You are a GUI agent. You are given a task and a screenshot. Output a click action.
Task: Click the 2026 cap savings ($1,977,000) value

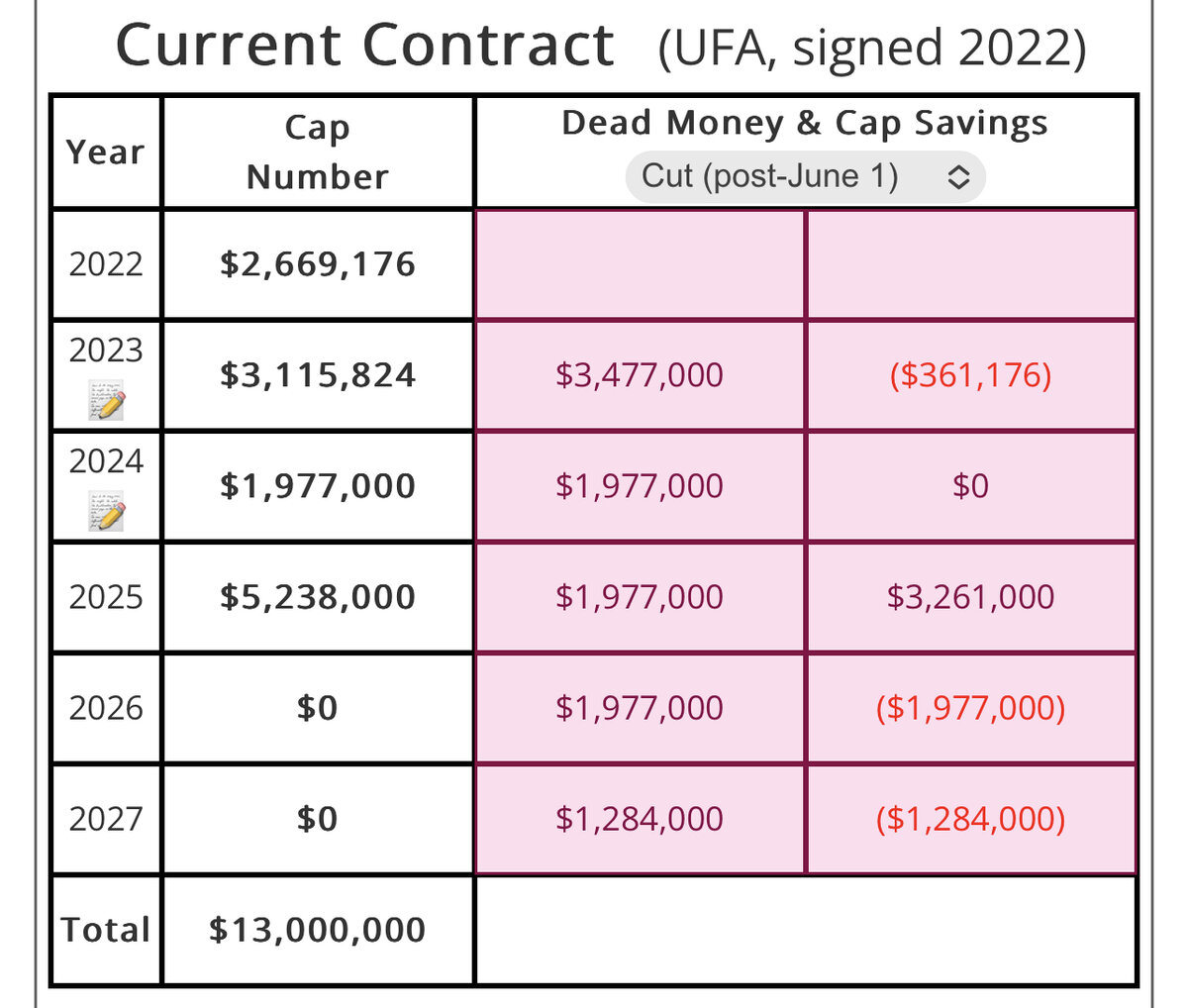[x=970, y=708]
